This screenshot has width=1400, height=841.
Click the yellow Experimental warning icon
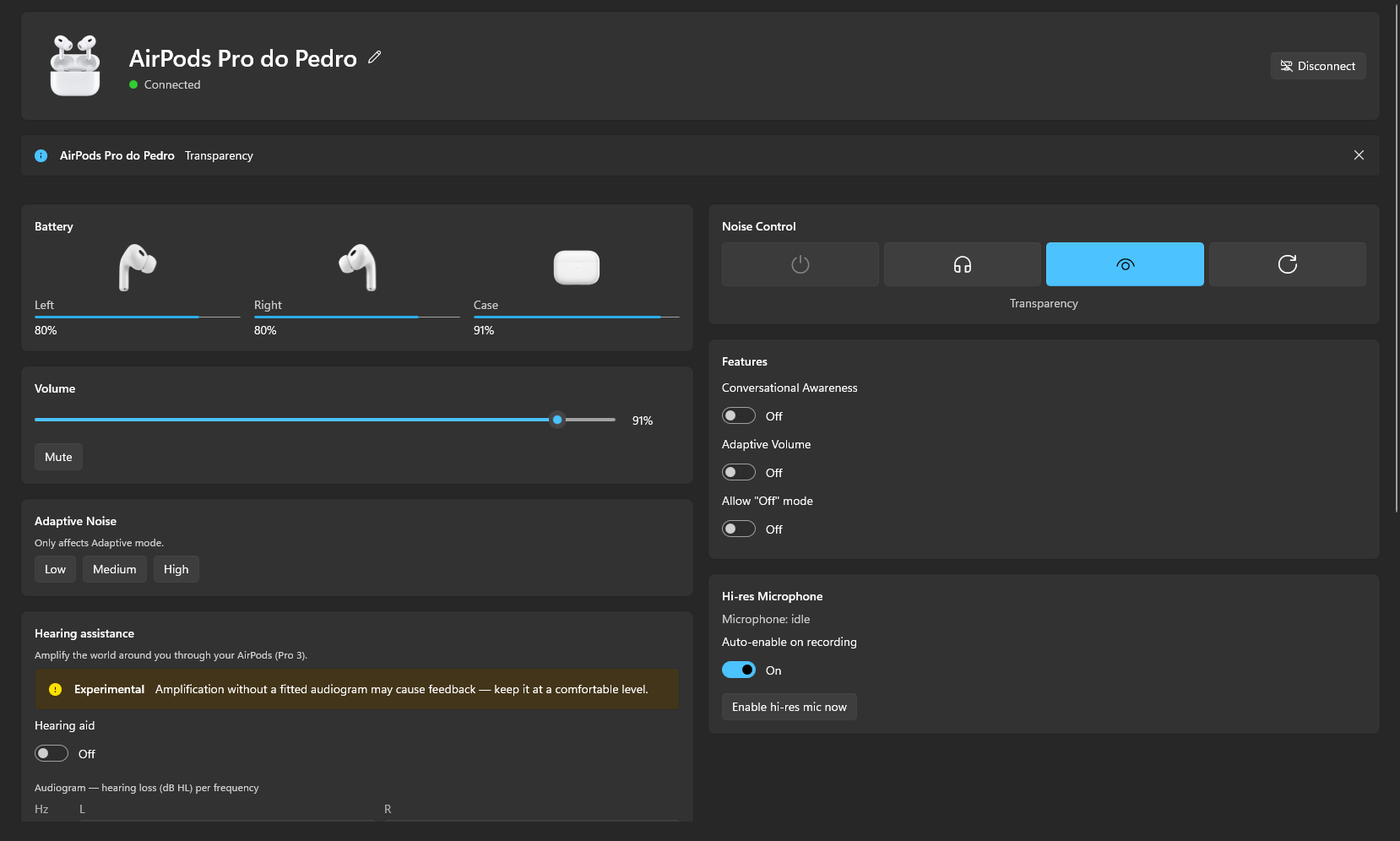(56, 689)
